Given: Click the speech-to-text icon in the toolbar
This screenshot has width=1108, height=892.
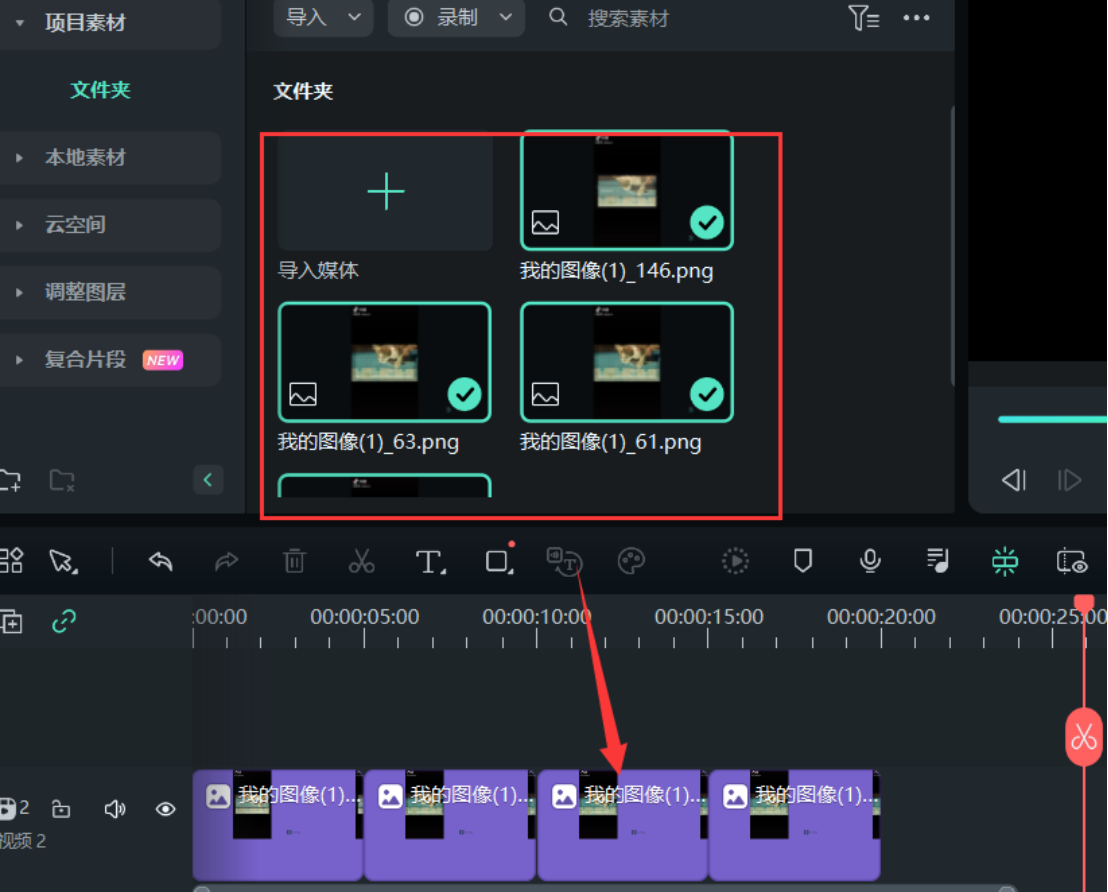Looking at the screenshot, I should [x=564, y=561].
